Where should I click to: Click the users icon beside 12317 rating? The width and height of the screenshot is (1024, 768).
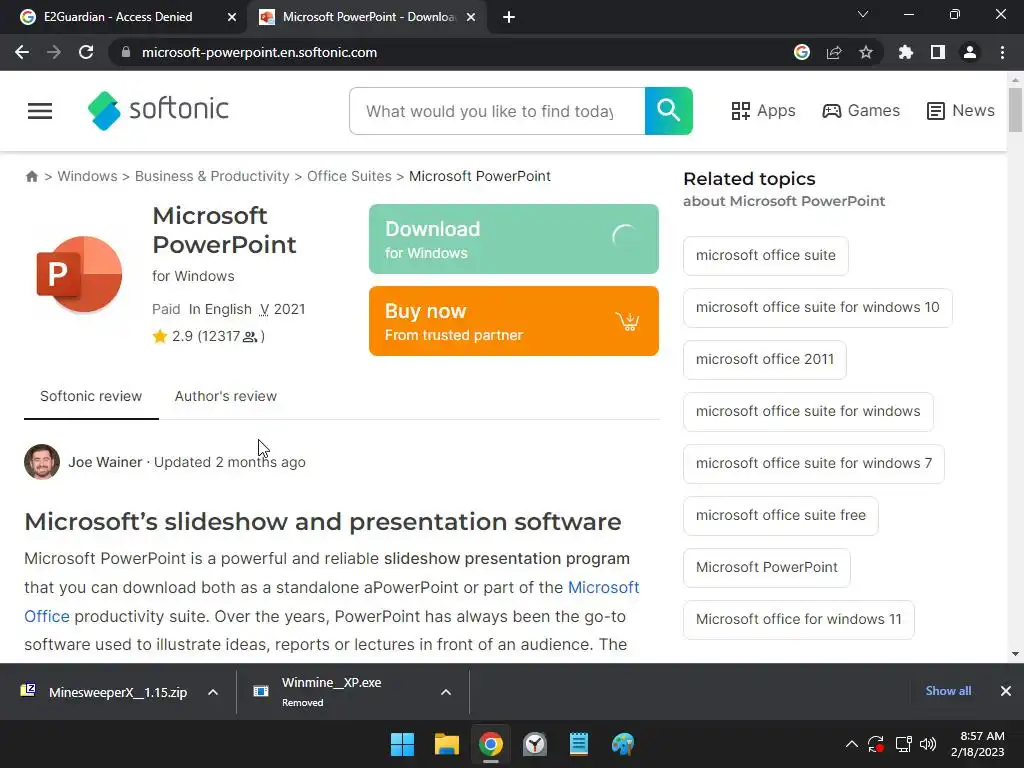pos(249,337)
